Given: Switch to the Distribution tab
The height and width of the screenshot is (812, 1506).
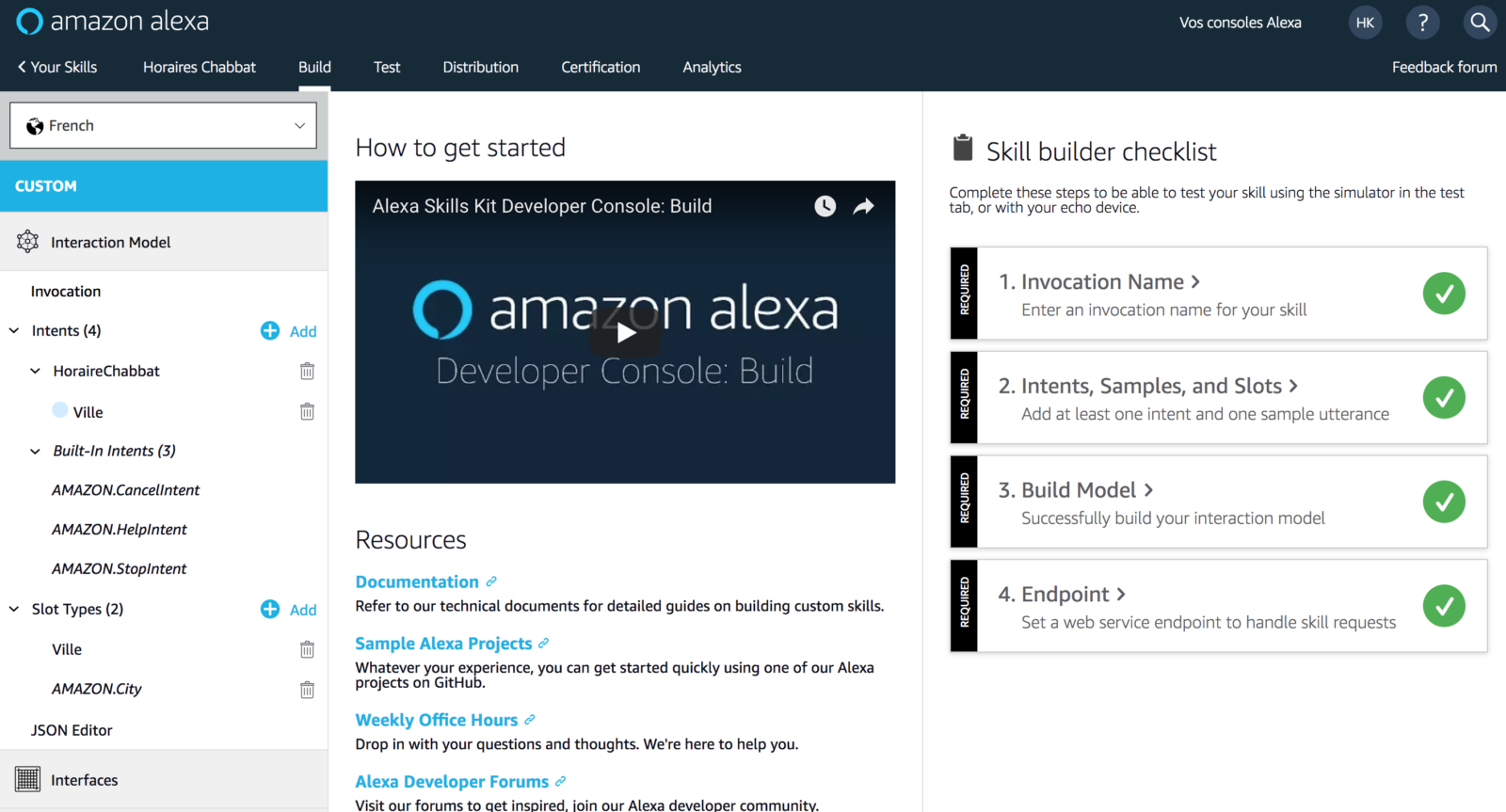Looking at the screenshot, I should [x=480, y=67].
